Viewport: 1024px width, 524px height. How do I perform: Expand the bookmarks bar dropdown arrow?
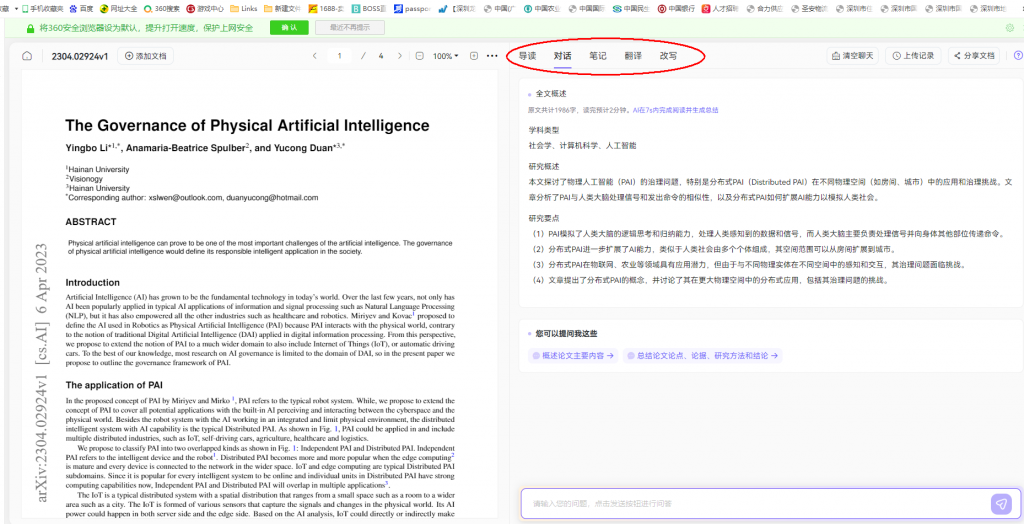16,9
